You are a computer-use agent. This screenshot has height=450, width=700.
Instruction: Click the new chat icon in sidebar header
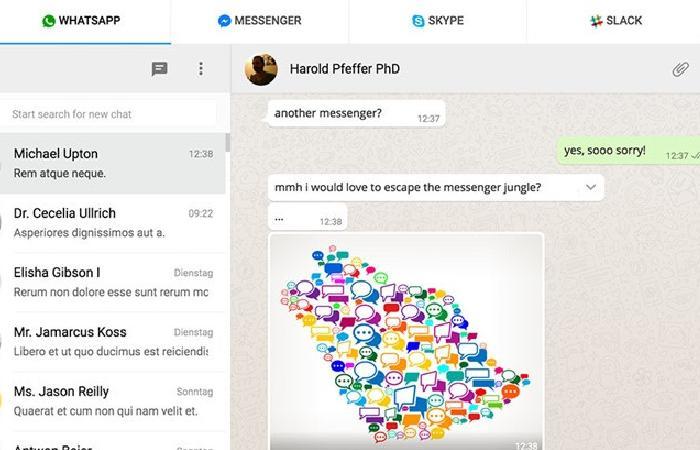[159, 69]
